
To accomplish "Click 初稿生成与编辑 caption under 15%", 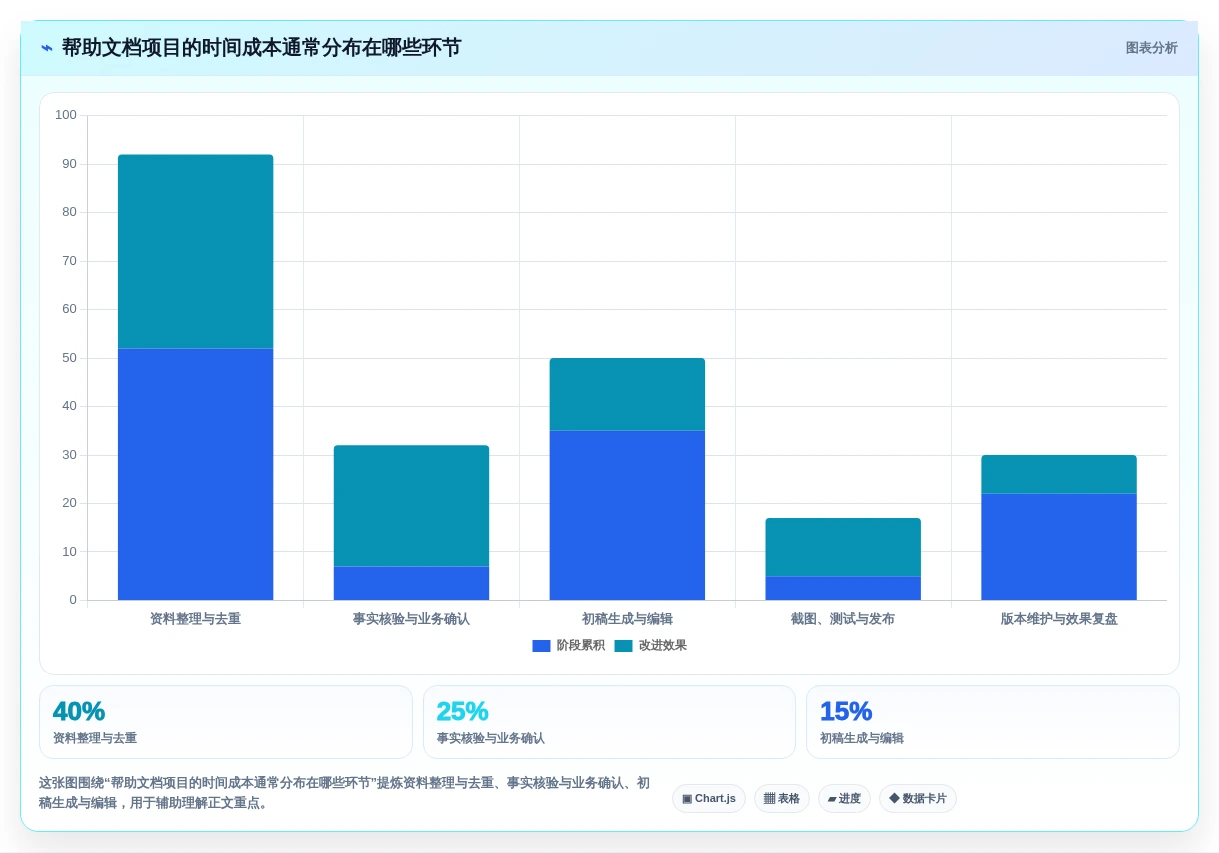I will click(x=862, y=738).
